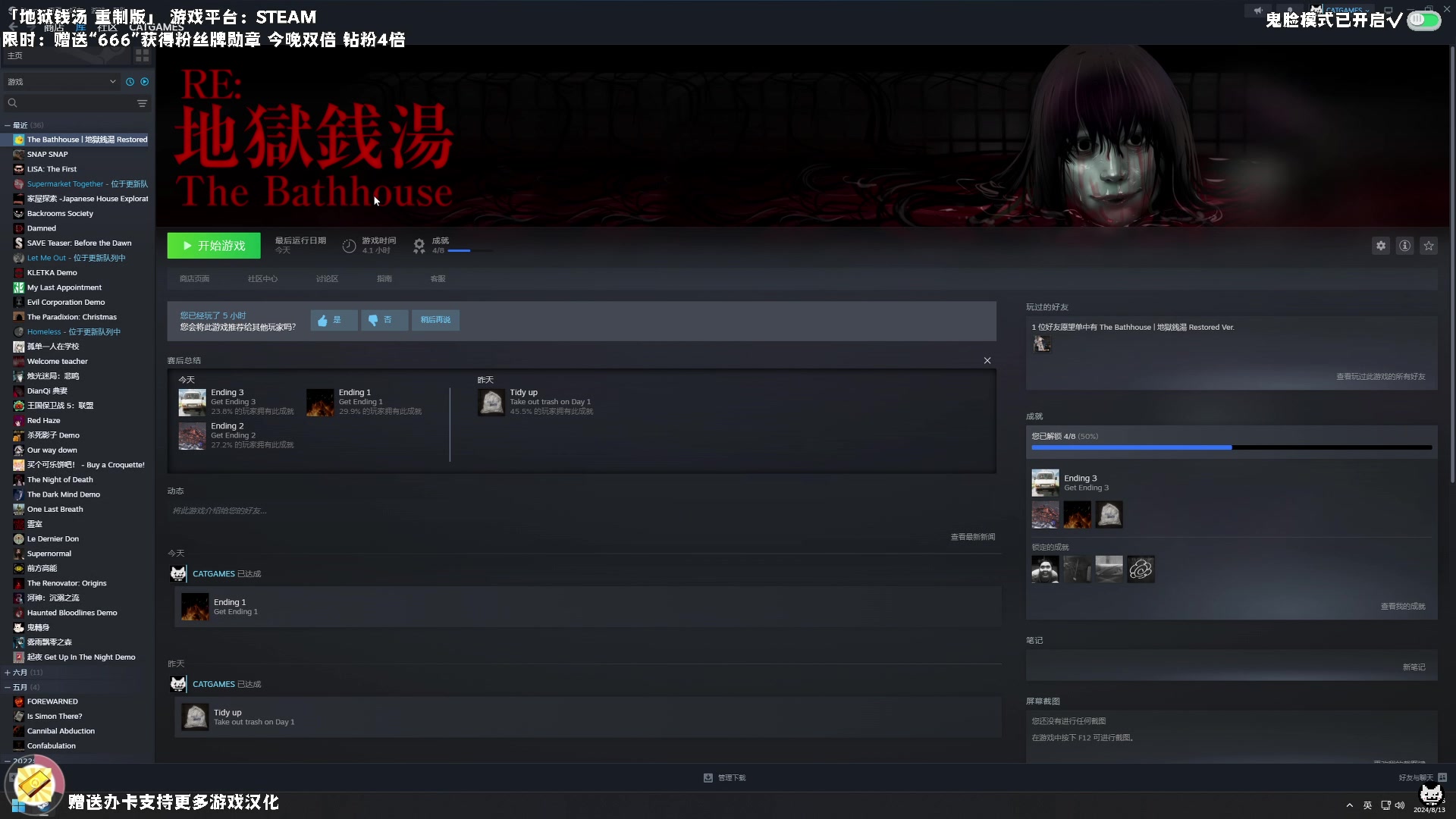Open the 社区中心 community hub tab
The height and width of the screenshot is (819, 1456).
click(x=262, y=279)
